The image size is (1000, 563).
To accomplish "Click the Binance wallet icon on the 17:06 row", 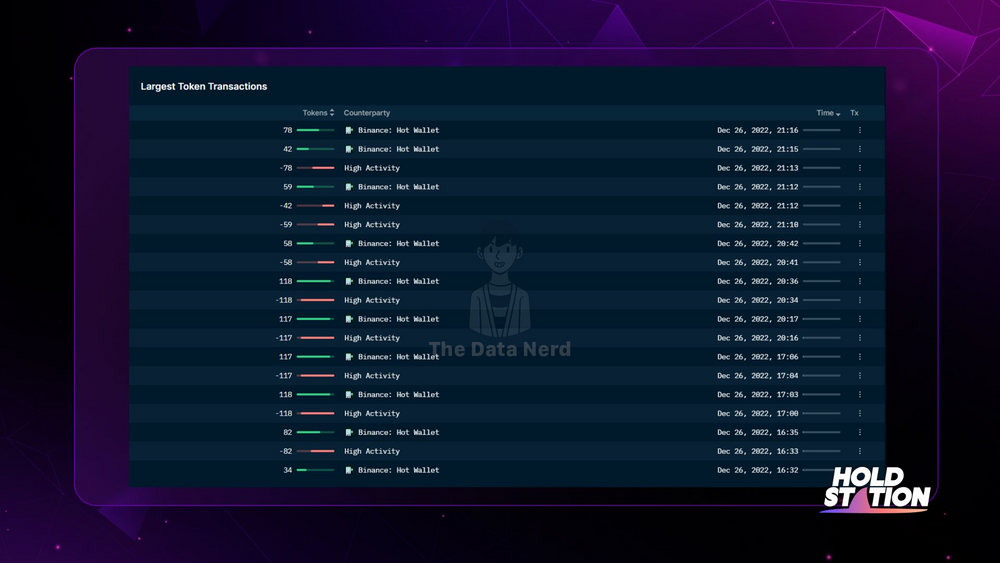I will point(349,357).
